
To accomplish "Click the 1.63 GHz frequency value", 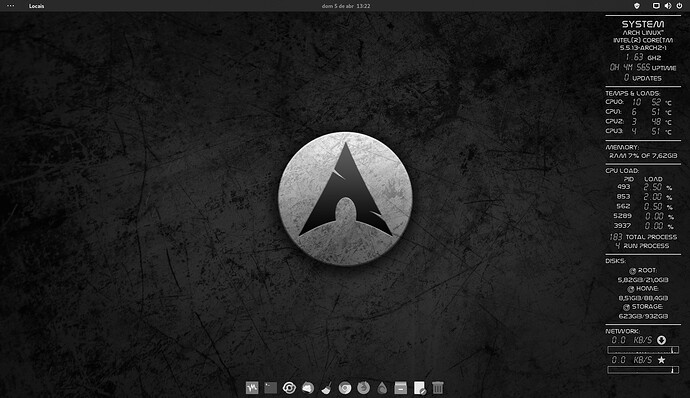I will coord(643,57).
